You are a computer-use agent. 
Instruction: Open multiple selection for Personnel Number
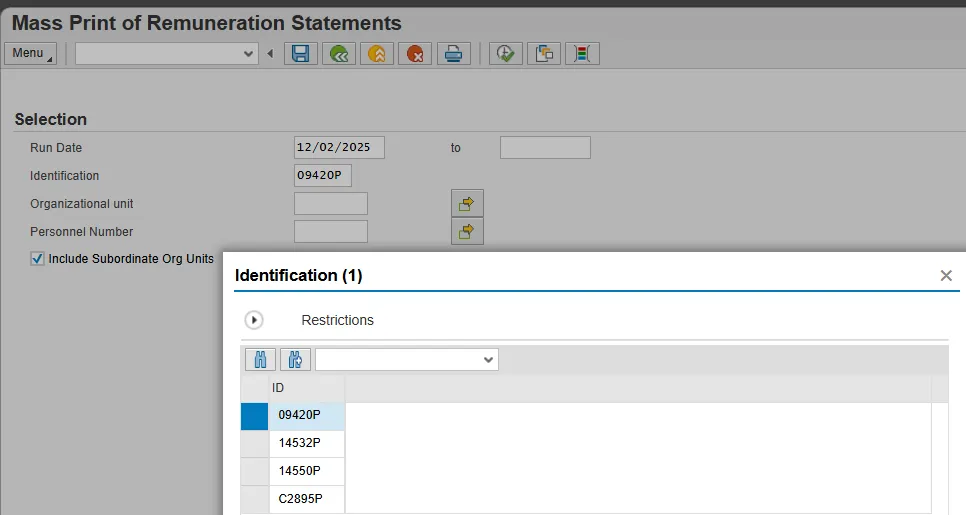point(467,232)
